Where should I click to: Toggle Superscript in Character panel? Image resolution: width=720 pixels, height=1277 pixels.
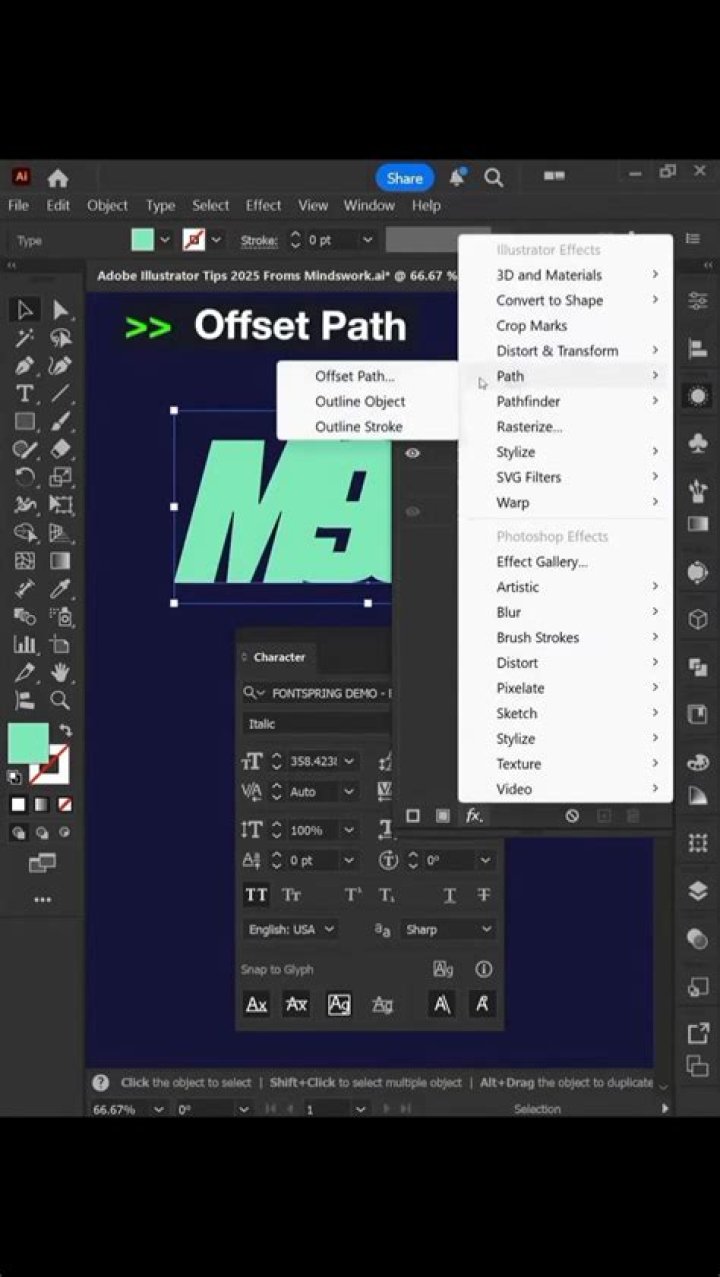(353, 895)
